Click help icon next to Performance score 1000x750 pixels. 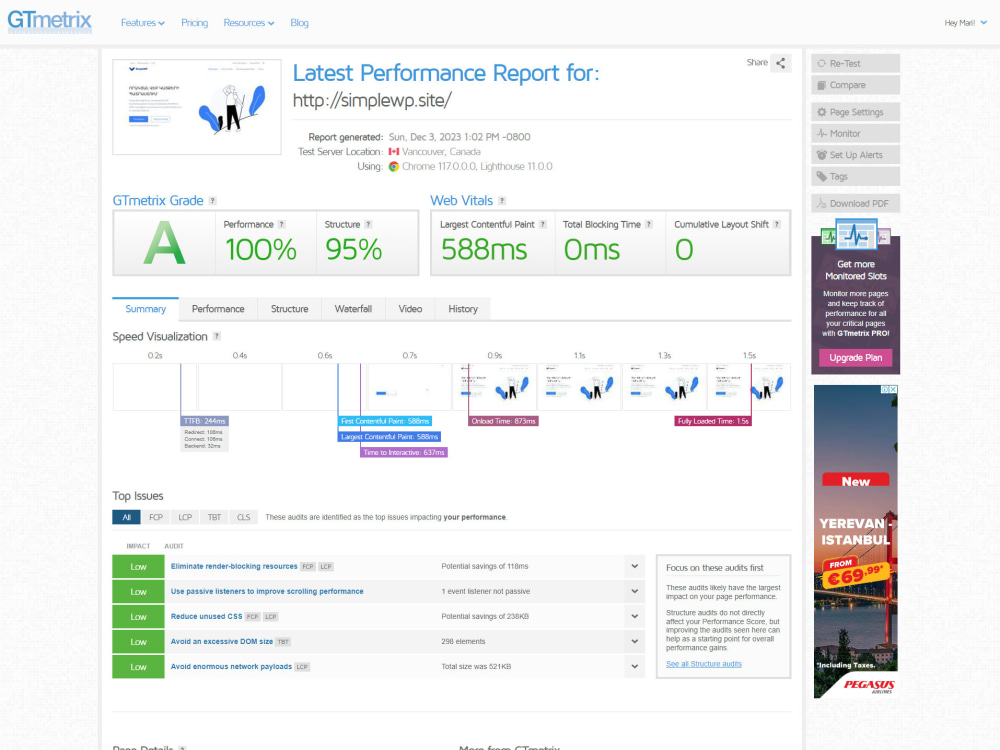pos(281,224)
